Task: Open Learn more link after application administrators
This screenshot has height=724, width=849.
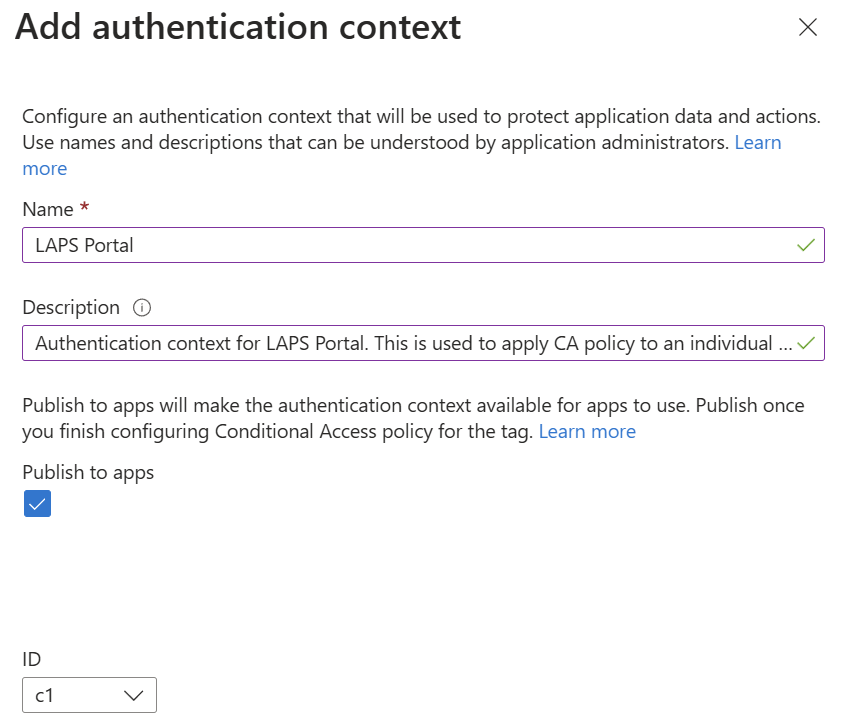Action: tap(757, 143)
